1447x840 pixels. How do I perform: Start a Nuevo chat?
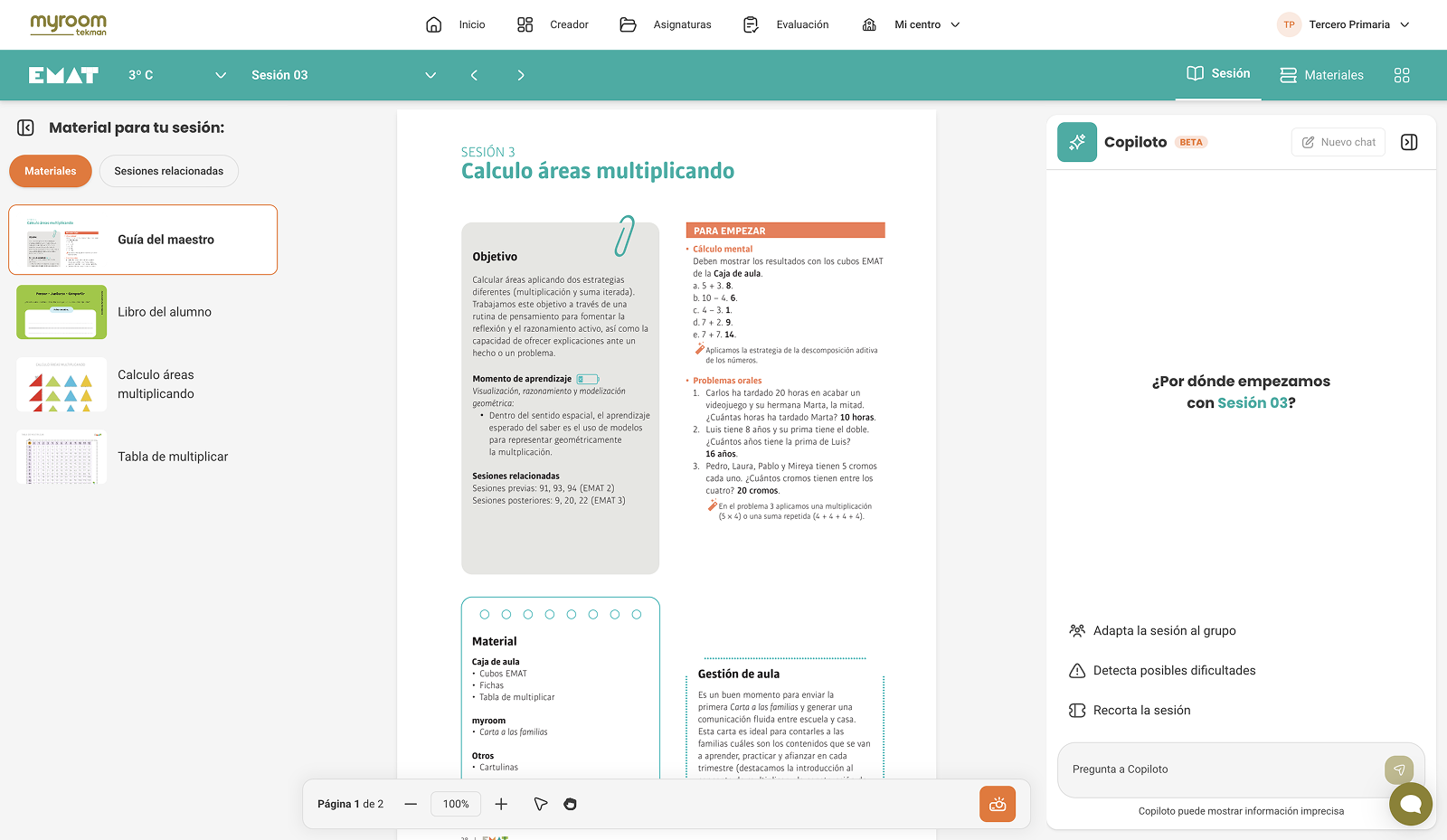pos(1338,142)
